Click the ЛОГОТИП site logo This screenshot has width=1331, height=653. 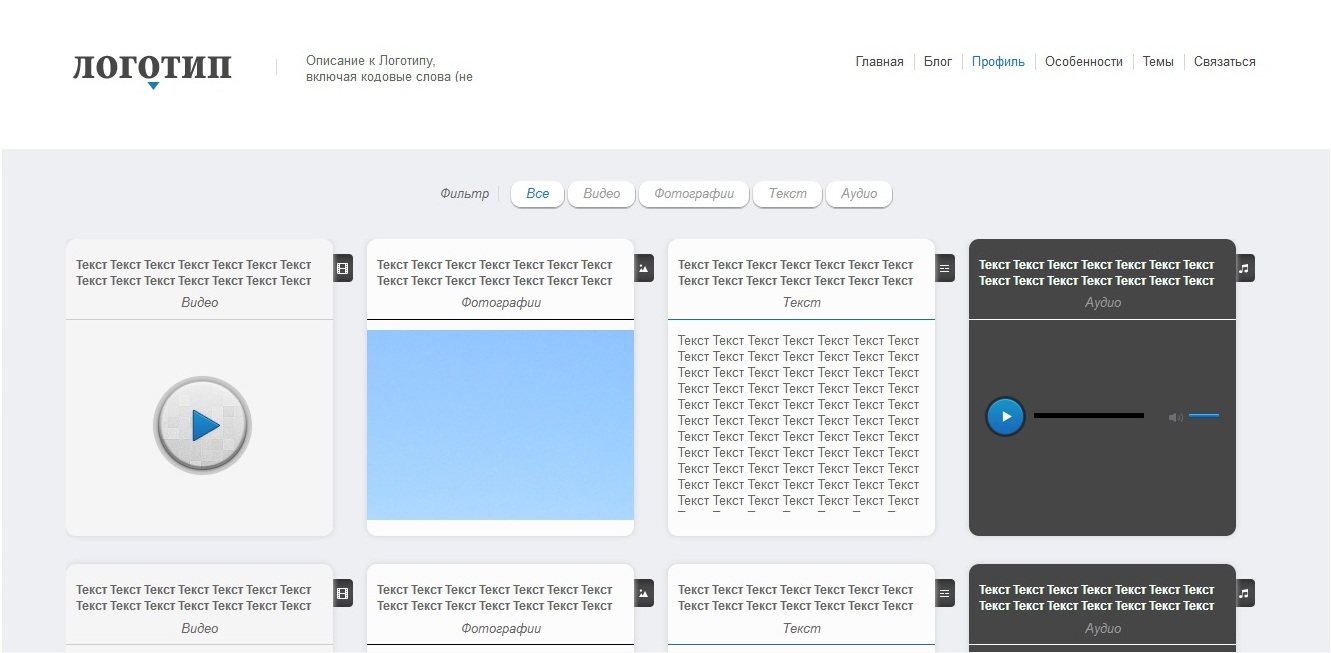[152, 68]
